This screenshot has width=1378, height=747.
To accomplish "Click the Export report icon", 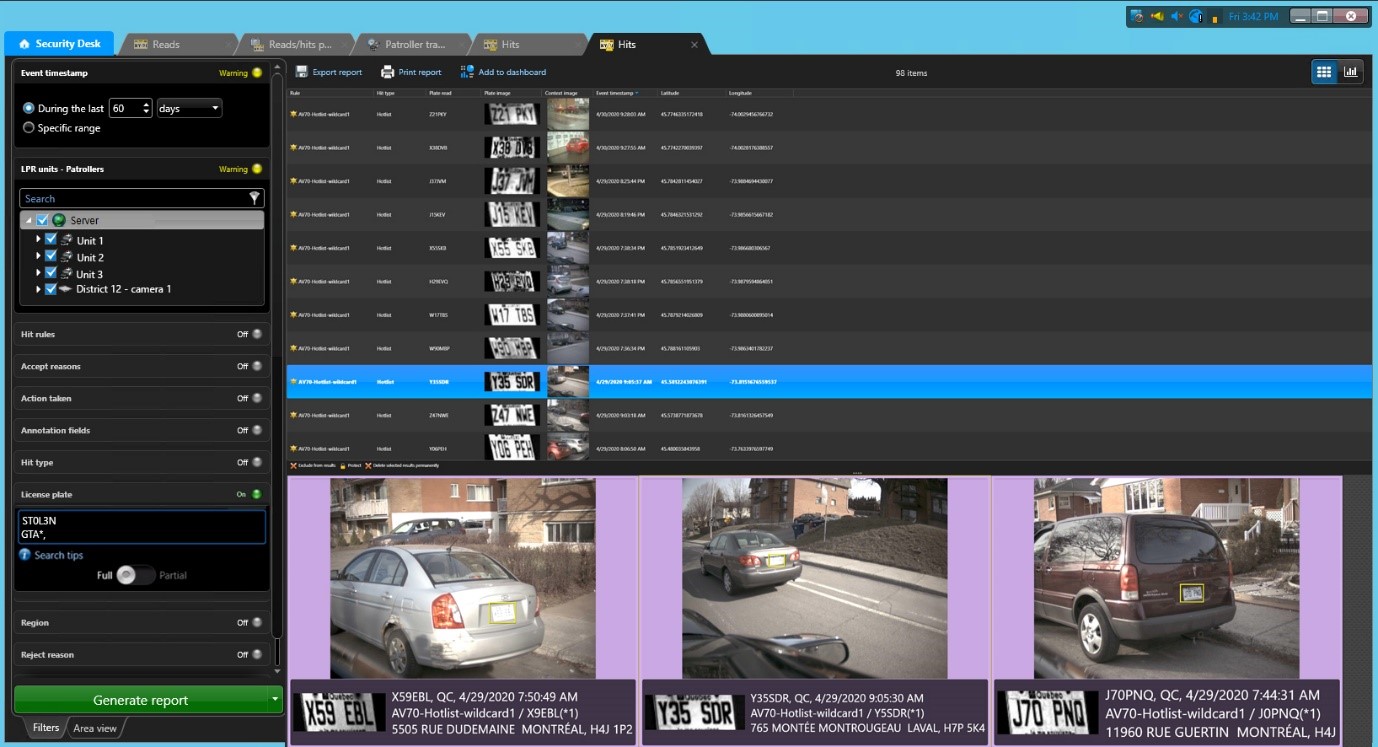I will point(302,72).
